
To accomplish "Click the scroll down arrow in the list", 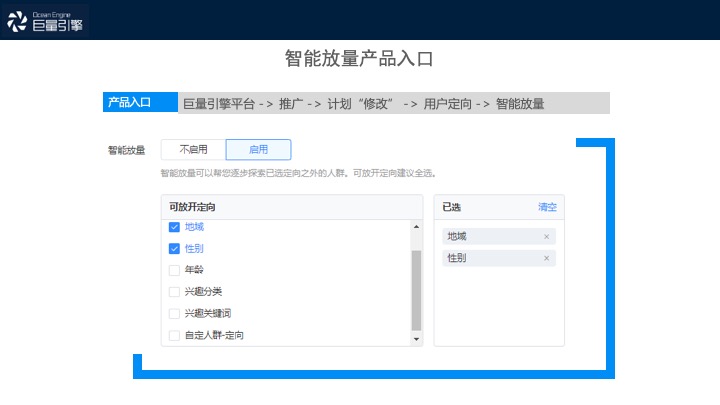I will pyautogui.click(x=416, y=339).
